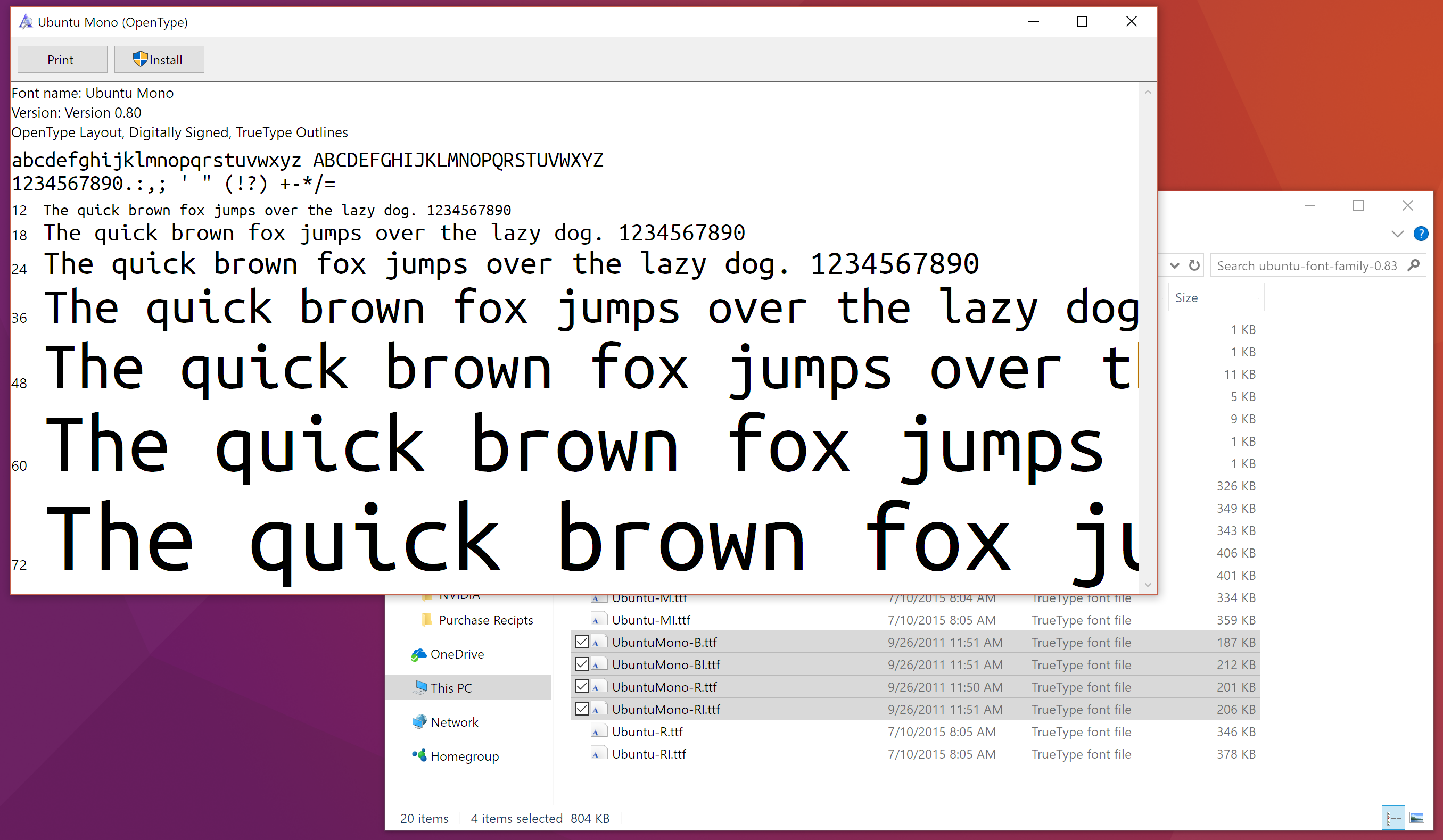
Task: Click the Ubuntu-R.ttf font file icon
Action: click(598, 731)
